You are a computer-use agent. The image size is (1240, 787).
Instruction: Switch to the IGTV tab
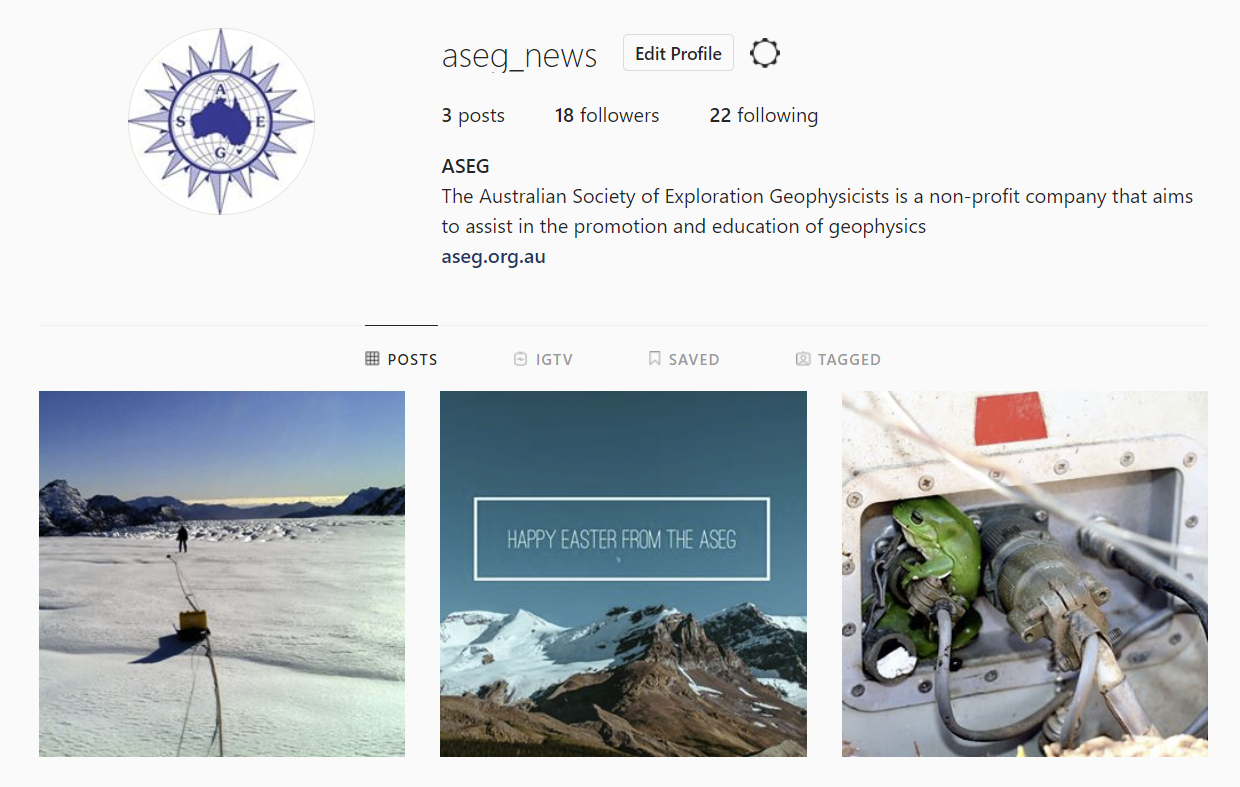click(x=543, y=359)
